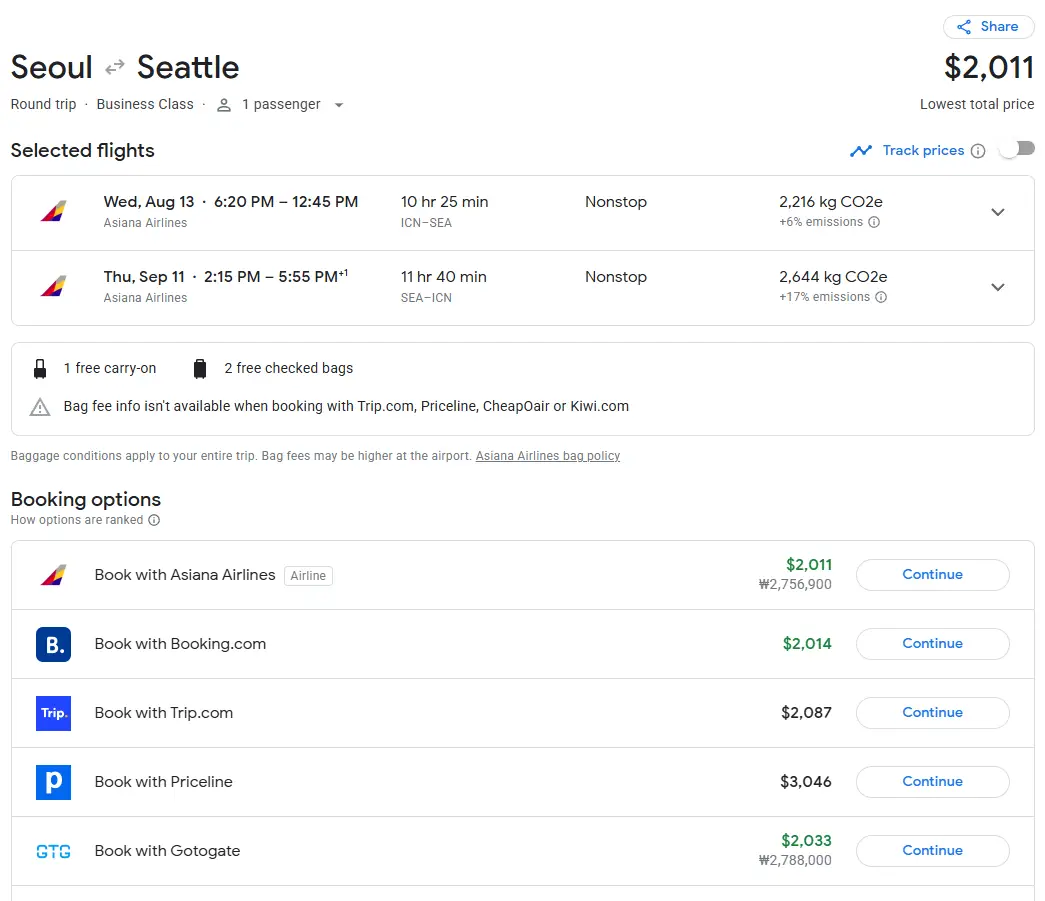The image size is (1045, 901).
Task: Click the Gotogate GTG logo
Action: coord(53,851)
